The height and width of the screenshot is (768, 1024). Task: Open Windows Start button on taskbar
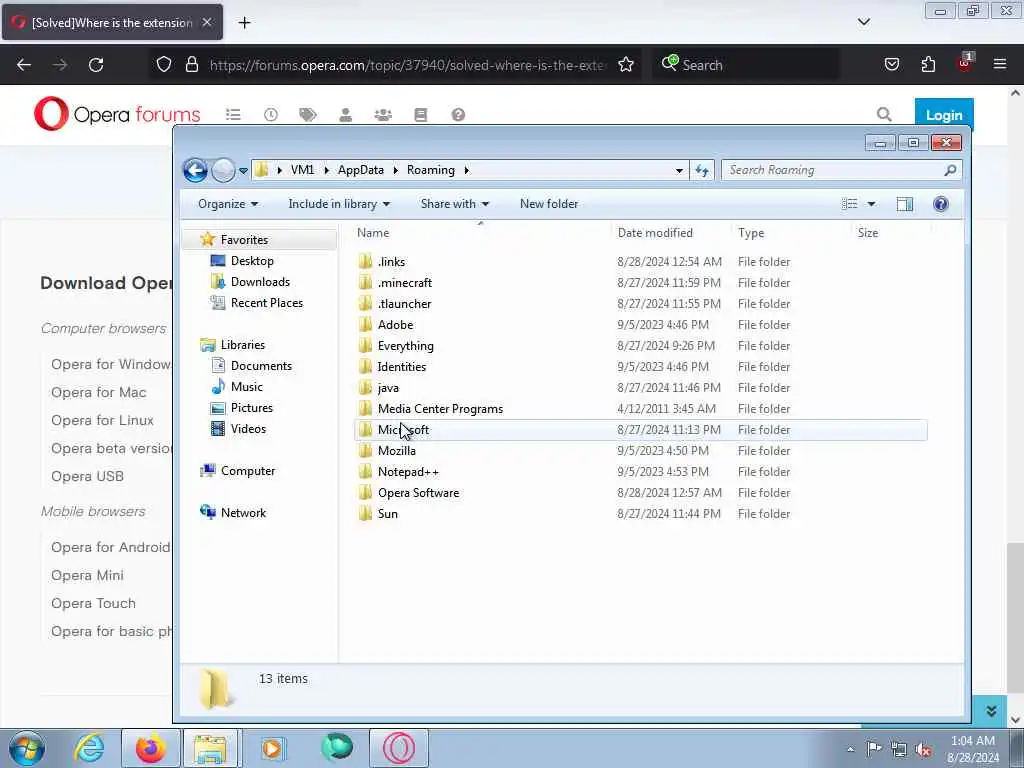[x=27, y=748]
